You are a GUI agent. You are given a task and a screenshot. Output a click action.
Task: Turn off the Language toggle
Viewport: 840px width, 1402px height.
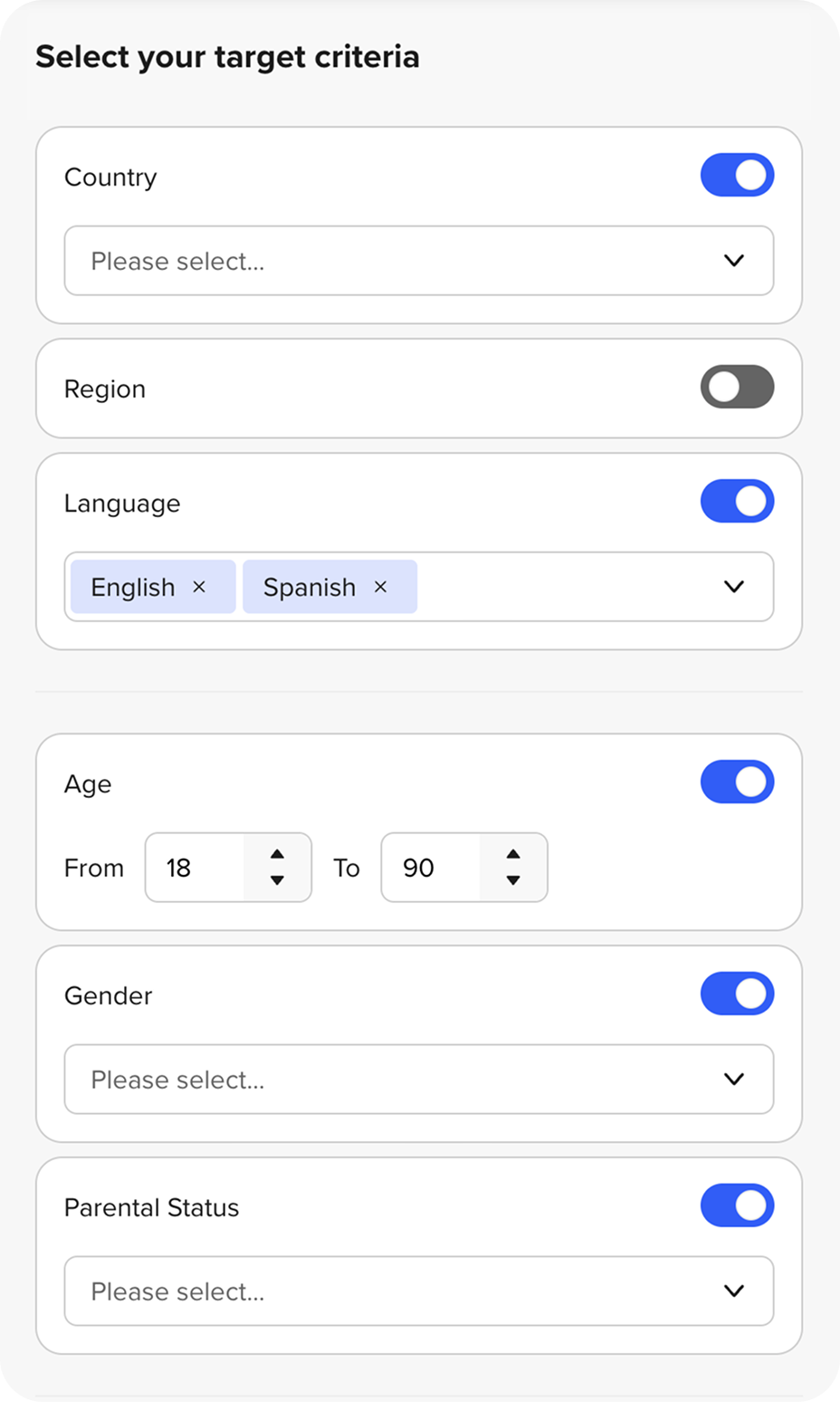737,502
